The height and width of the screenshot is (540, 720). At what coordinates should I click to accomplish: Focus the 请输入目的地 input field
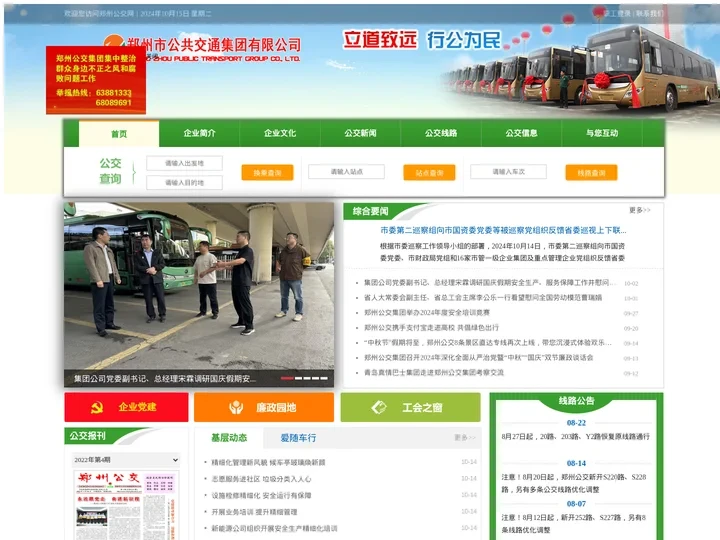click(184, 183)
